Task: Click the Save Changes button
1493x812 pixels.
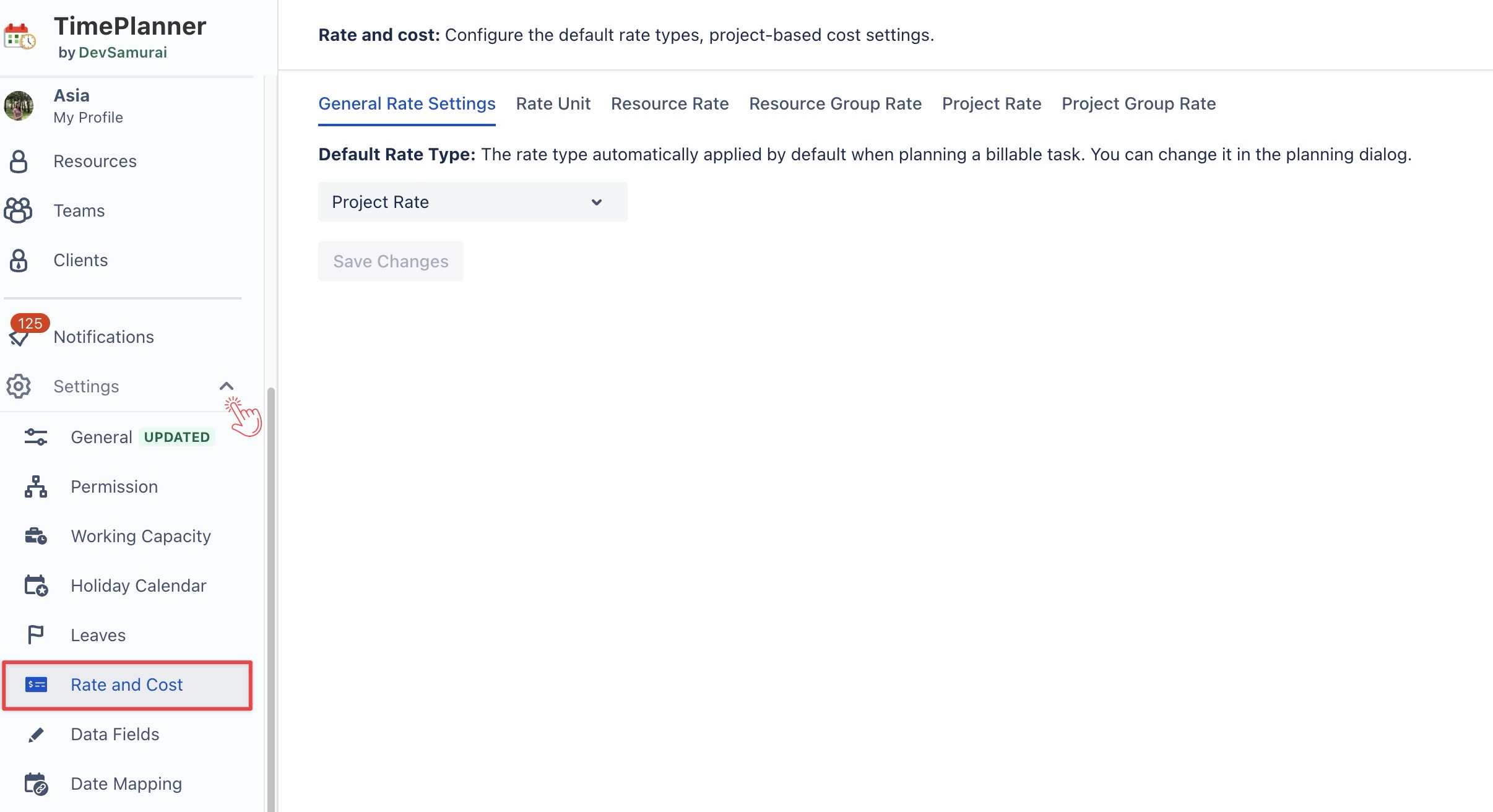Action: [x=391, y=261]
